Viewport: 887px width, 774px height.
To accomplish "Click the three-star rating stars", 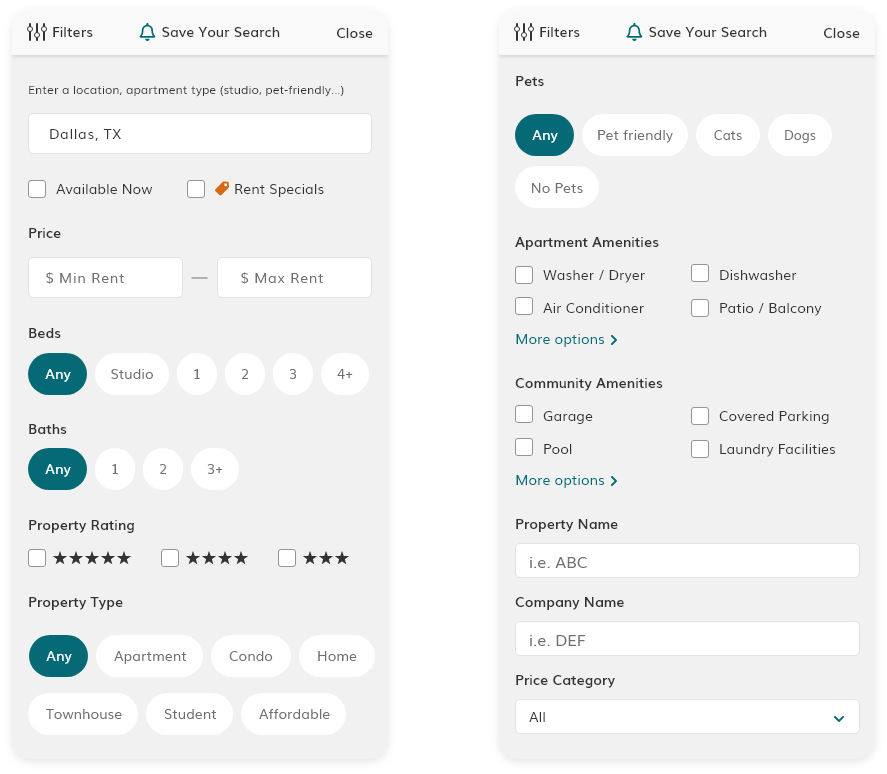I will coord(326,558).
